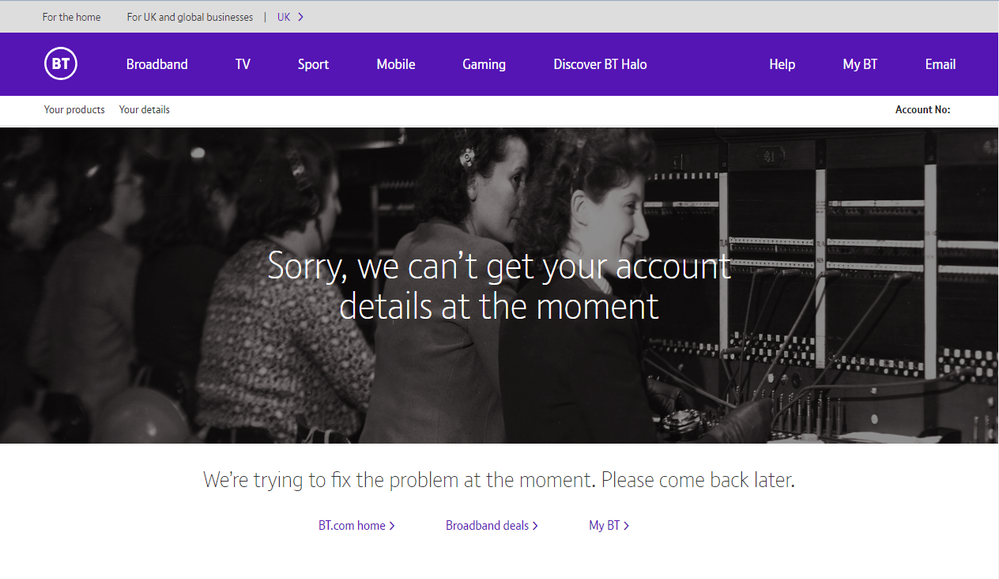This screenshot has height=579, width=999.
Task: Switch to Your products tab
Action: pos(74,110)
